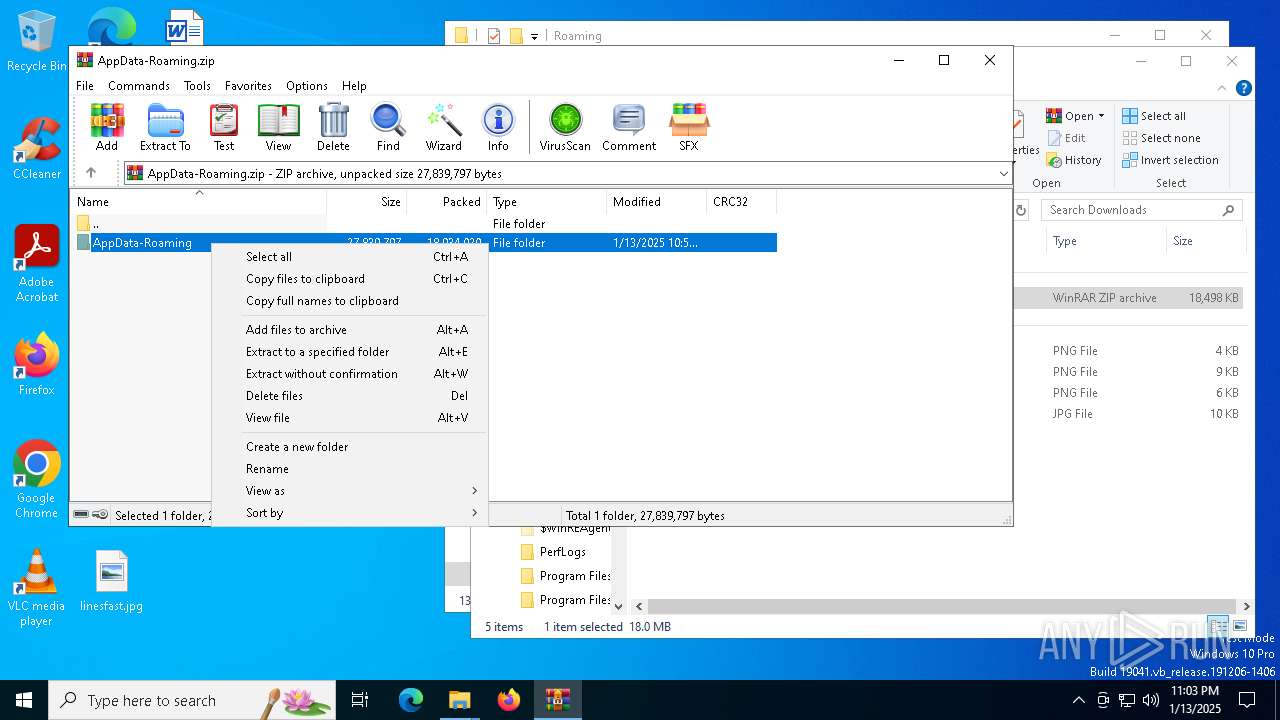
Task: Choose Copy files to clipboard
Action: click(x=350, y=279)
